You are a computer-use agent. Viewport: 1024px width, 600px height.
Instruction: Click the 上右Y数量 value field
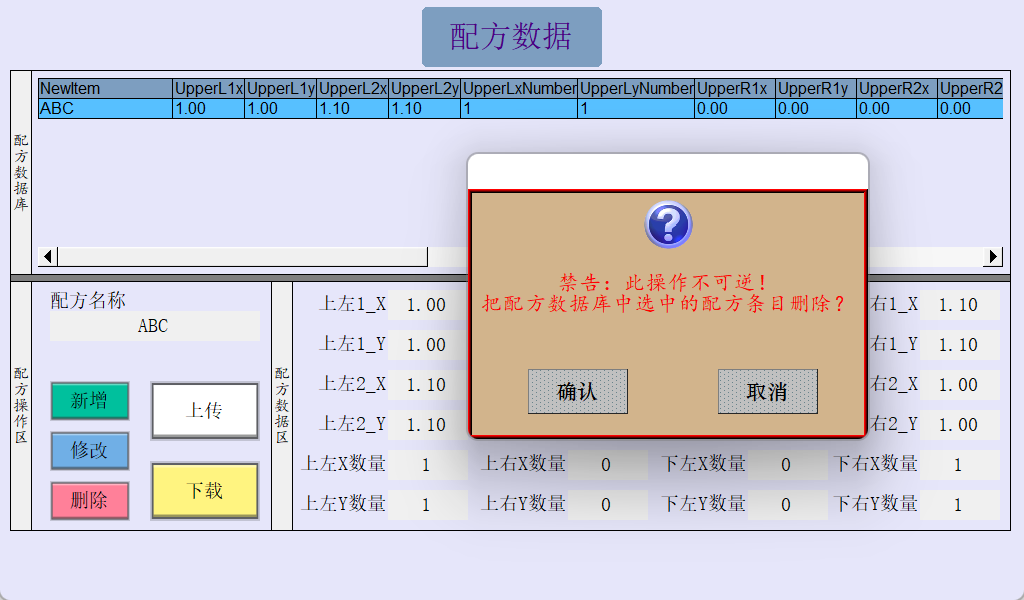606,505
